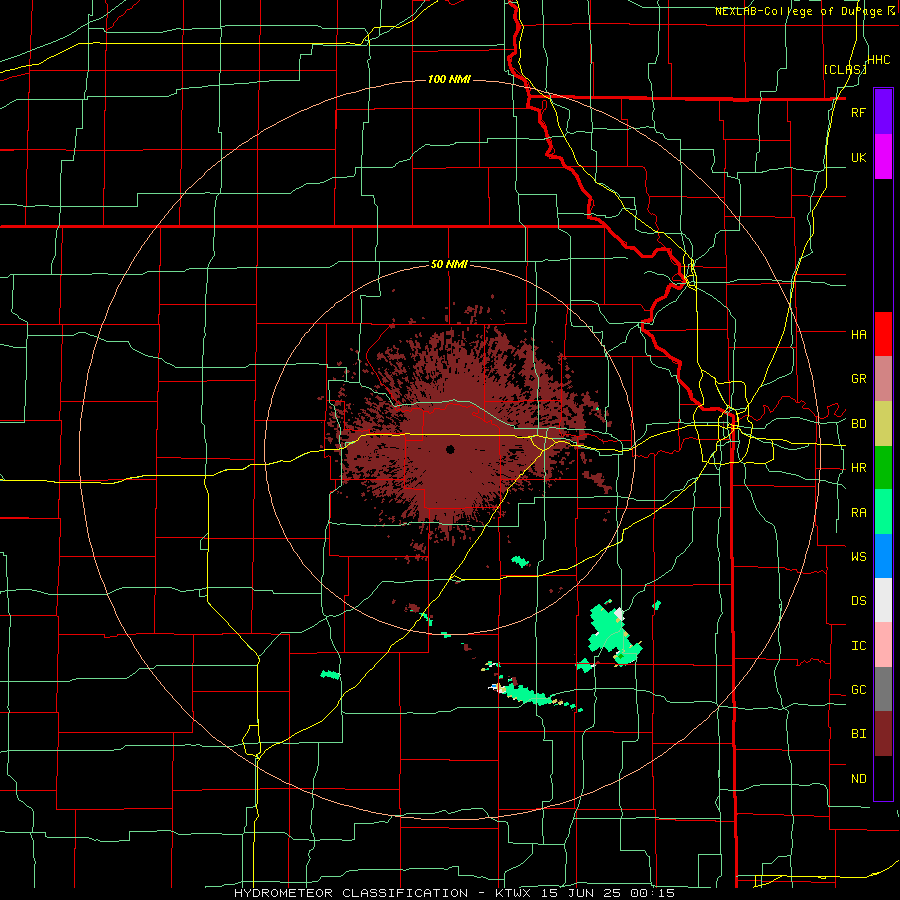Screen dimensions: 900x900
Task: Click the DS white legend block
Action: [x=883, y=600]
